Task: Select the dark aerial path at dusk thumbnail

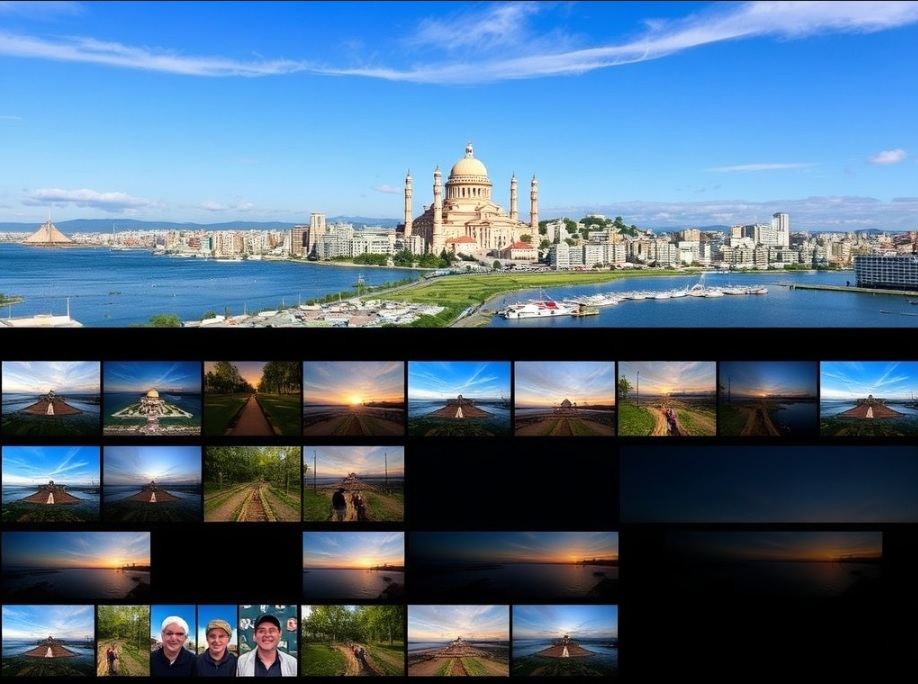Action: coord(767,398)
